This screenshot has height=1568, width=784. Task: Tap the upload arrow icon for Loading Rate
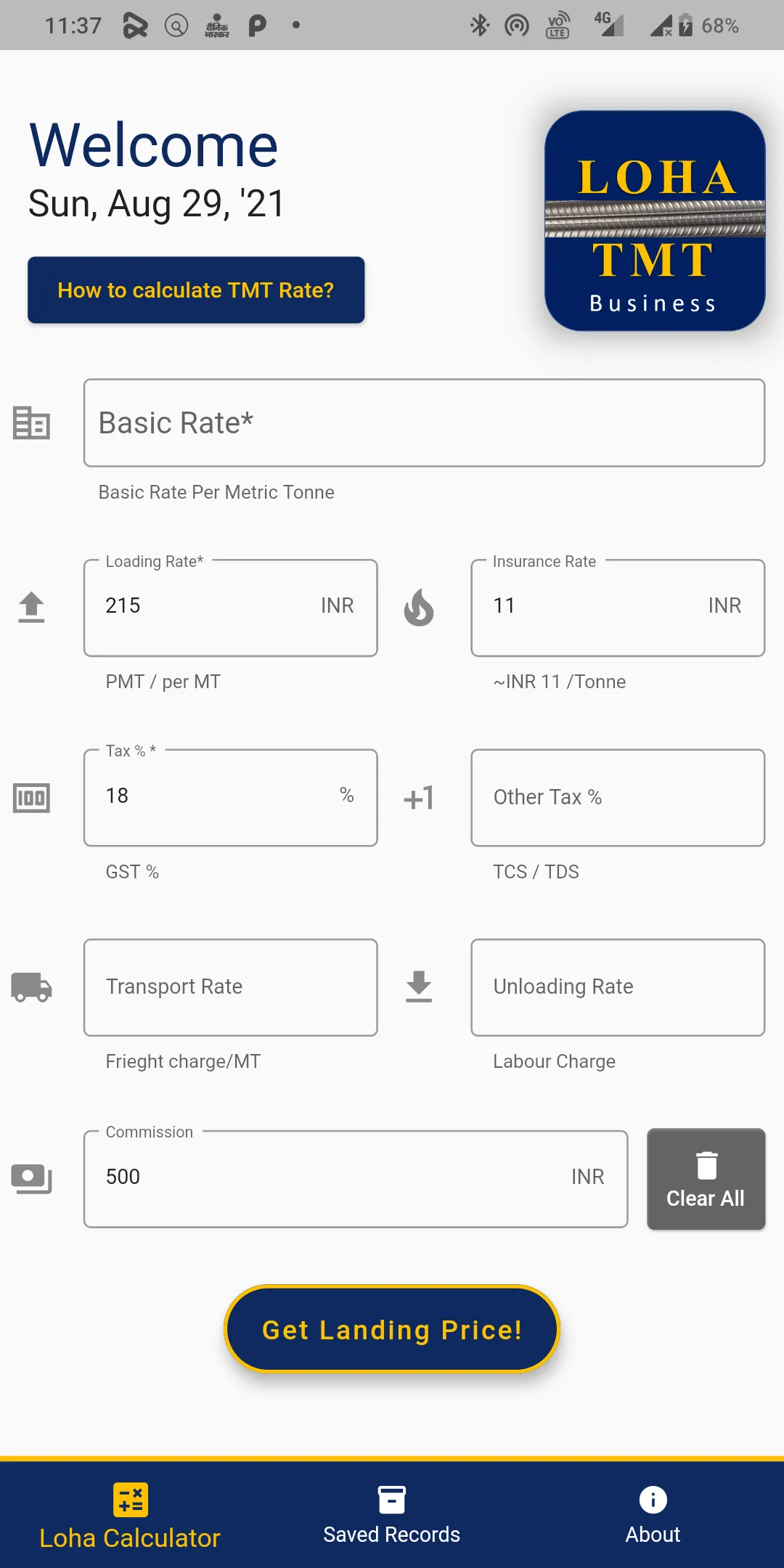click(x=31, y=608)
